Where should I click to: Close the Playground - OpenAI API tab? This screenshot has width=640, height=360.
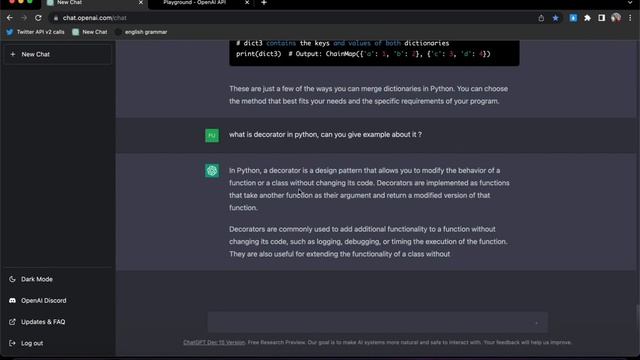click(x=247, y=3)
